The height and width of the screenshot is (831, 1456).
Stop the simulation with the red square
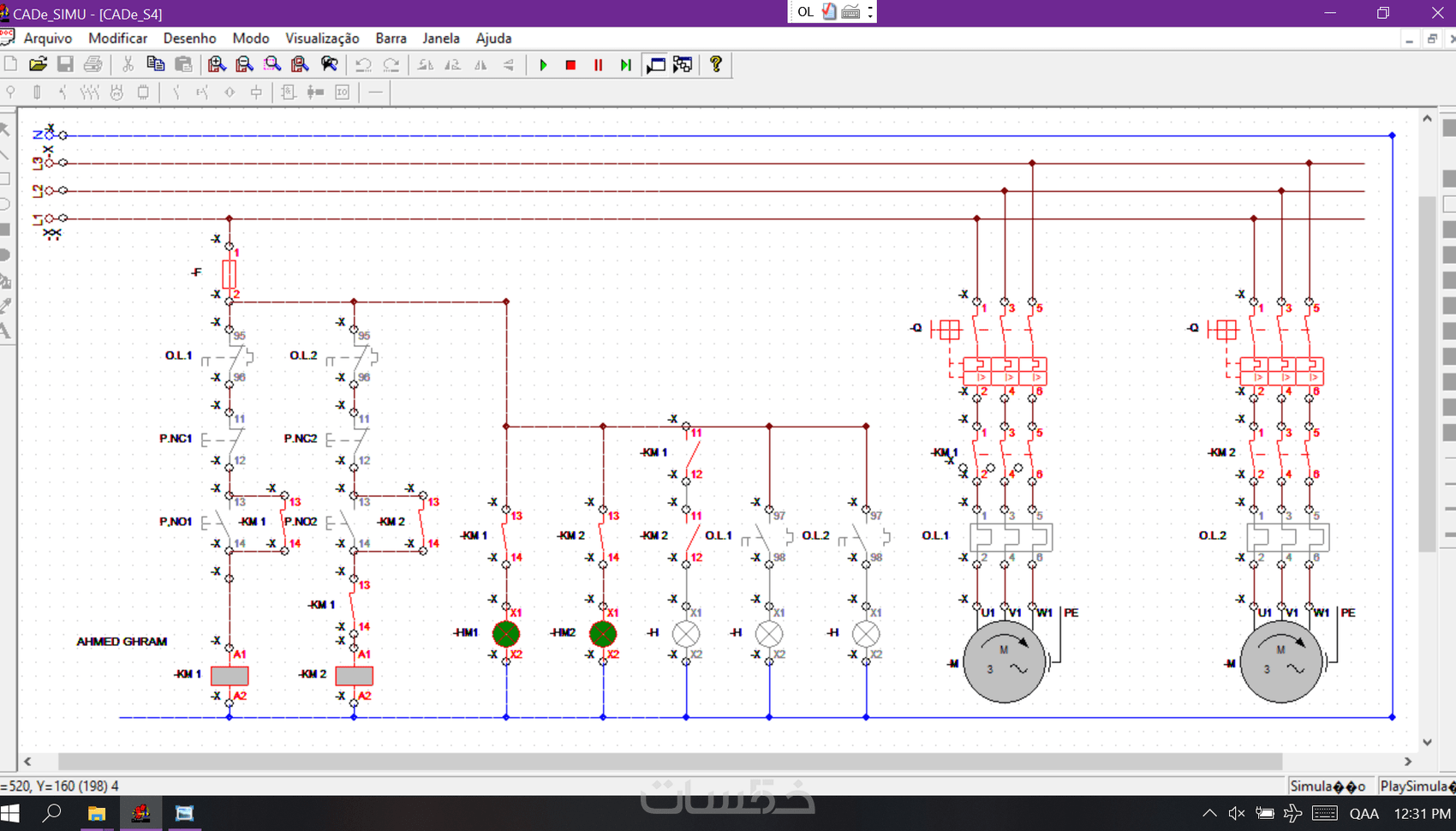click(x=570, y=65)
